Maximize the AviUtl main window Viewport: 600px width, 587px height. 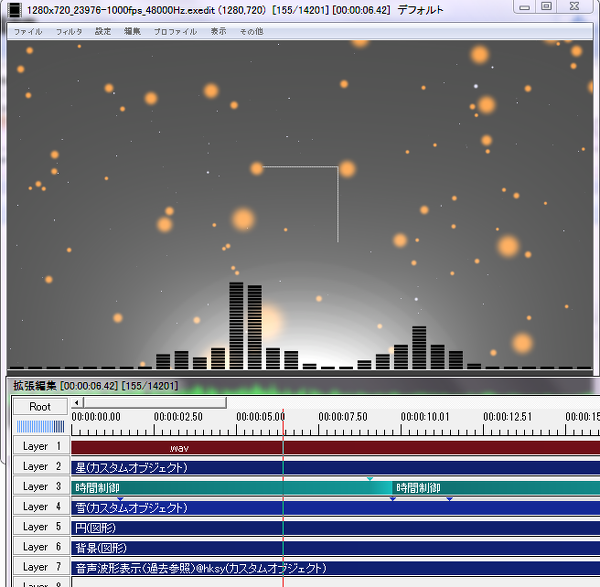(545, 7)
